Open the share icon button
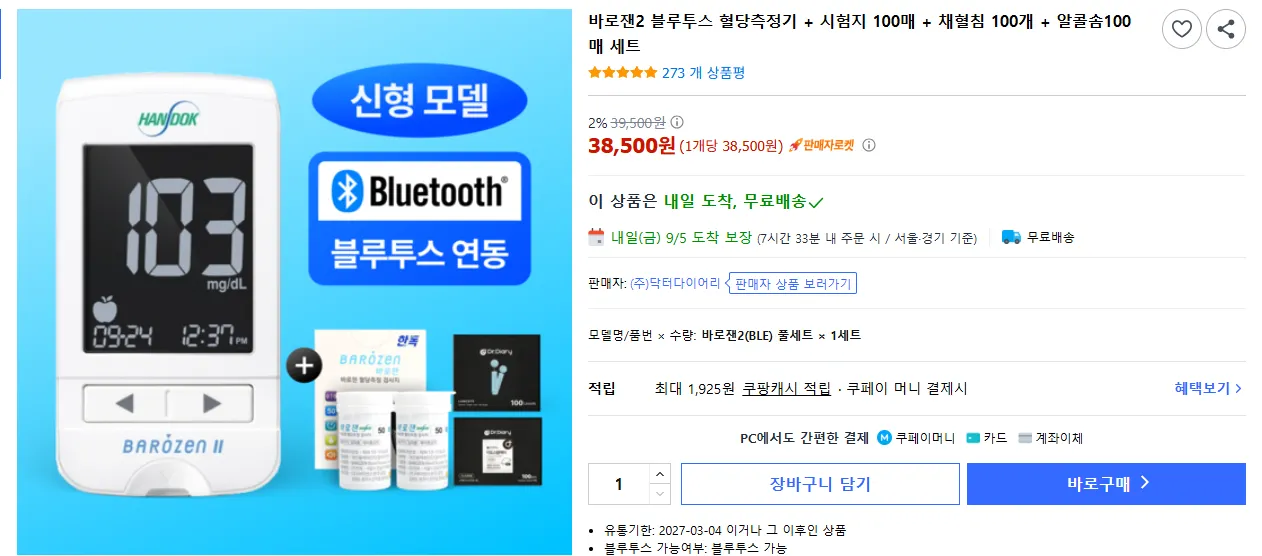The image size is (1262, 556). click(1226, 29)
